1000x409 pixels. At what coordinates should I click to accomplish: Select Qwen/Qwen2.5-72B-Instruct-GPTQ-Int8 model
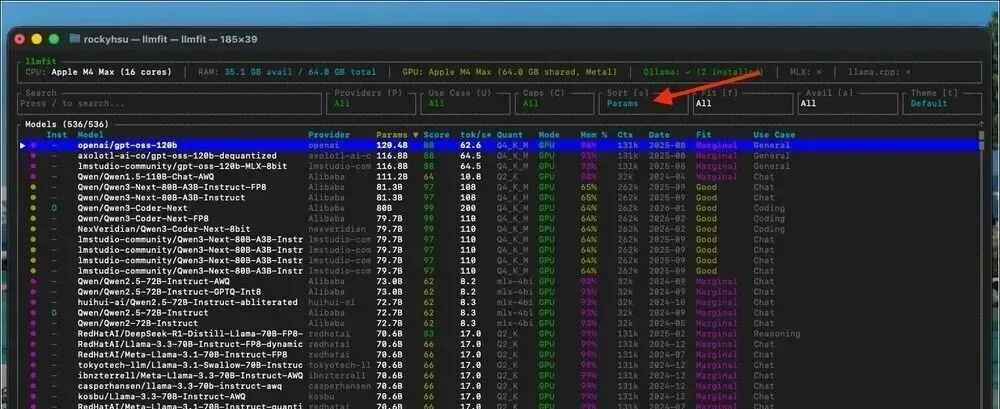[169, 292]
